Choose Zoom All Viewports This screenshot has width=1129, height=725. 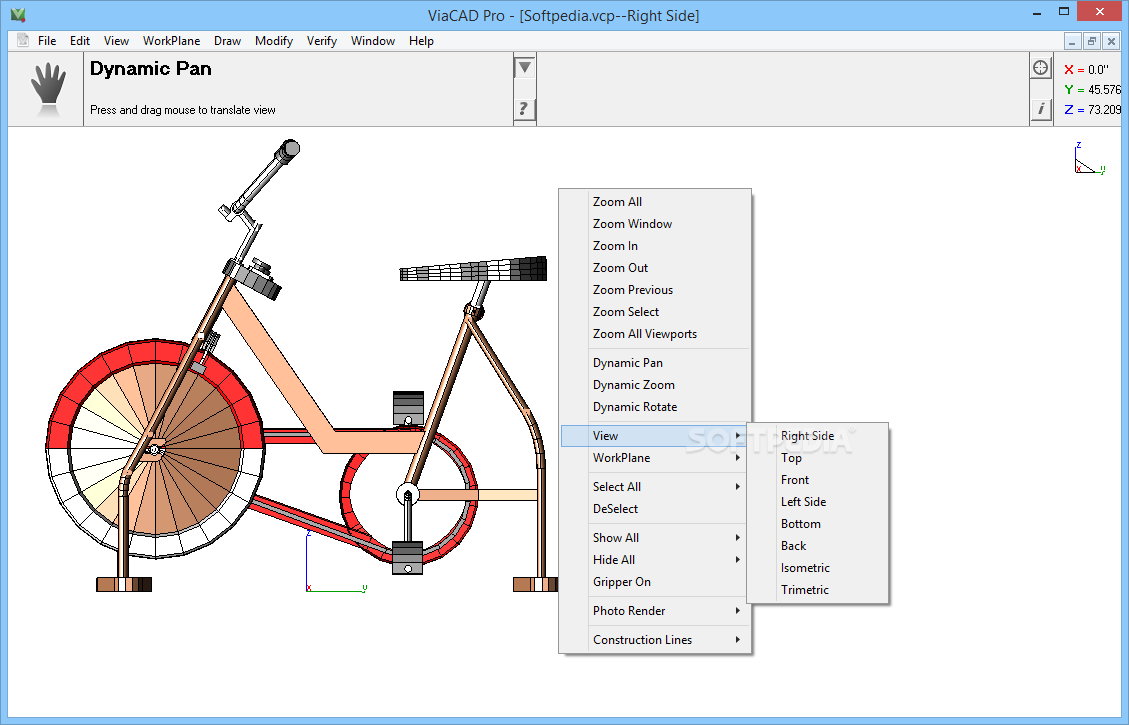tap(655, 333)
